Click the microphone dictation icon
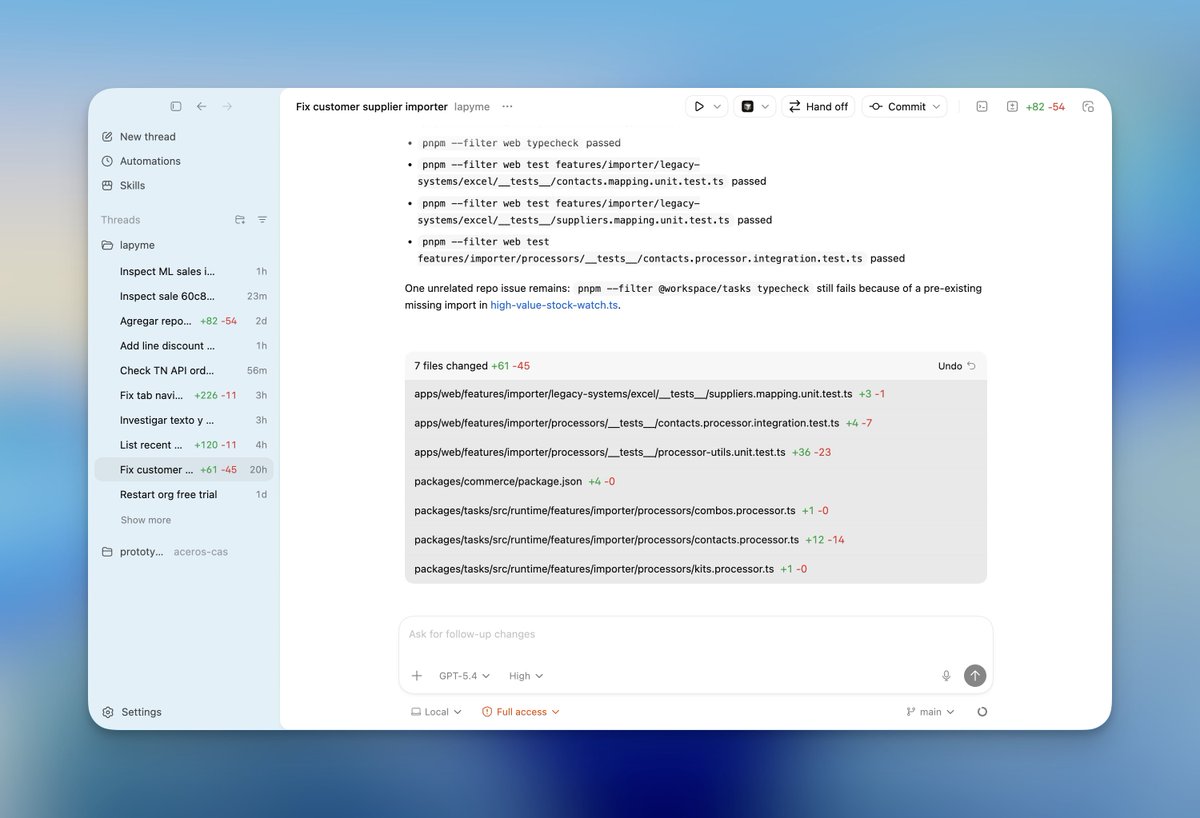1200x818 pixels. click(x=946, y=676)
